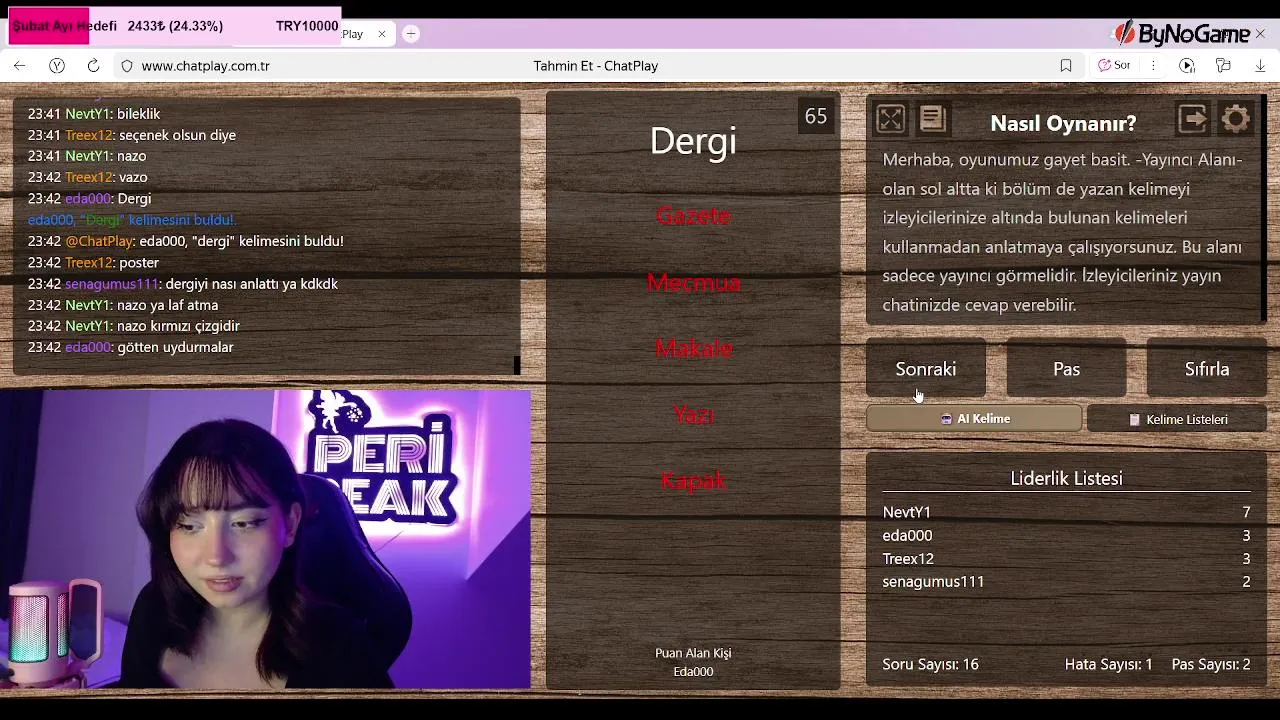This screenshot has width=1280, height=720.
Task: Click the streamer webcam feed
Action: (x=265, y=540)
